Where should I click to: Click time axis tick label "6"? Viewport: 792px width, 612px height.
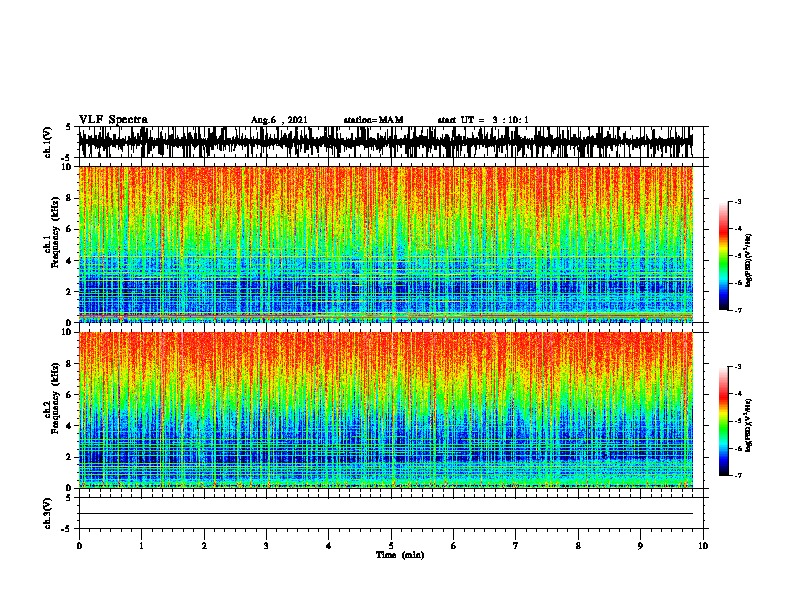pos(454,546)
